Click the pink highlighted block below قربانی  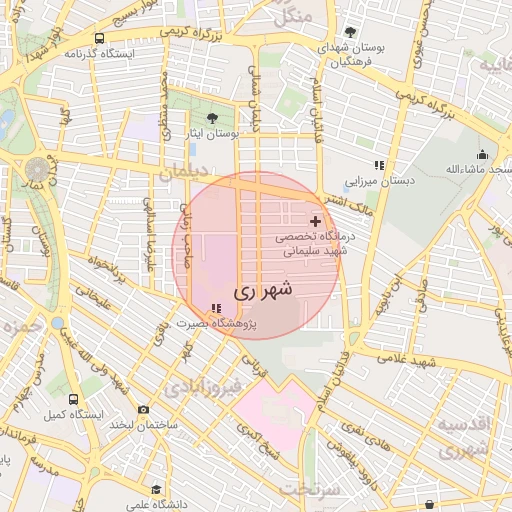pos(274,415)
